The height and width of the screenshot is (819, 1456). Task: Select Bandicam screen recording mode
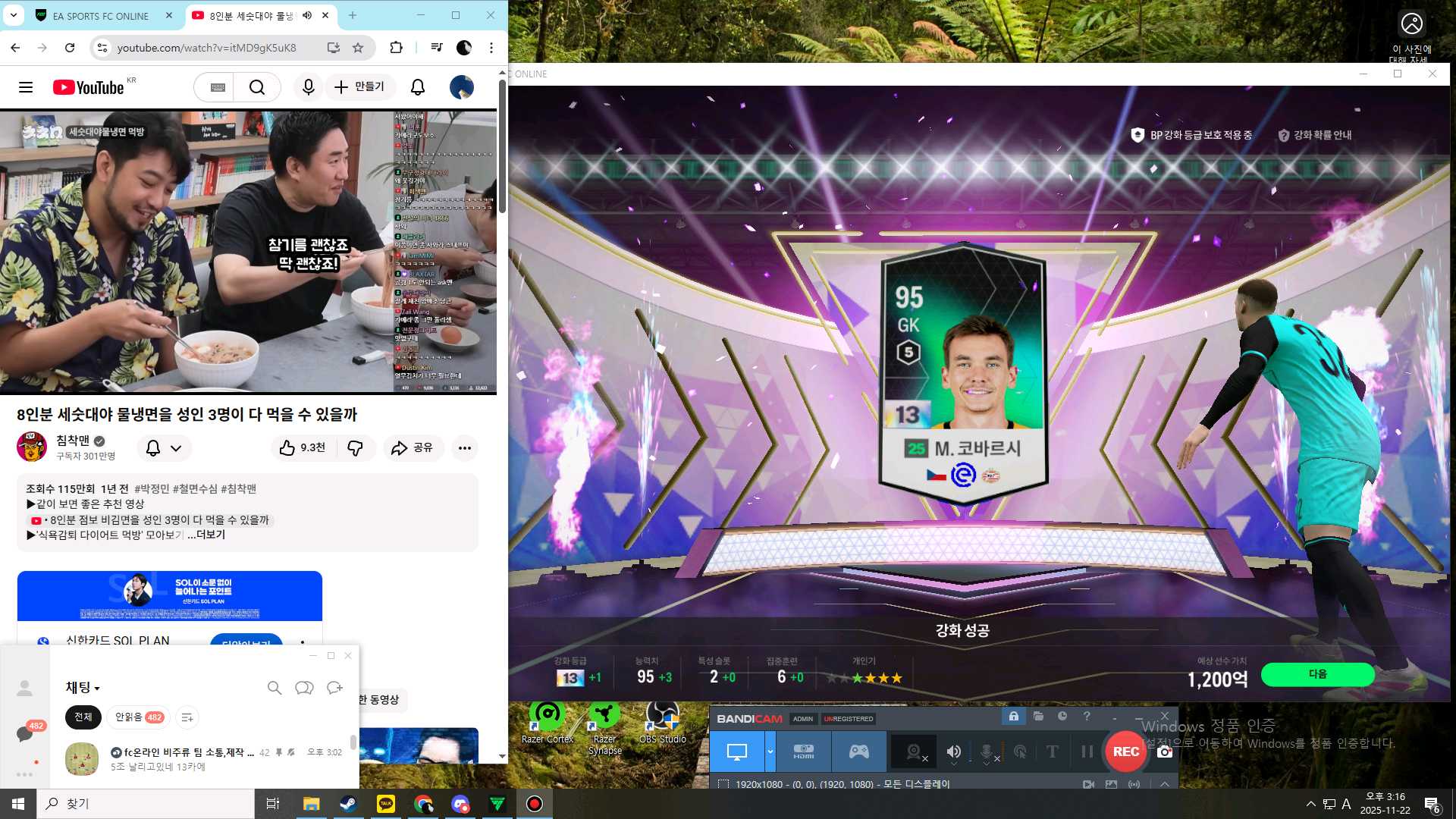click(737, 752)
